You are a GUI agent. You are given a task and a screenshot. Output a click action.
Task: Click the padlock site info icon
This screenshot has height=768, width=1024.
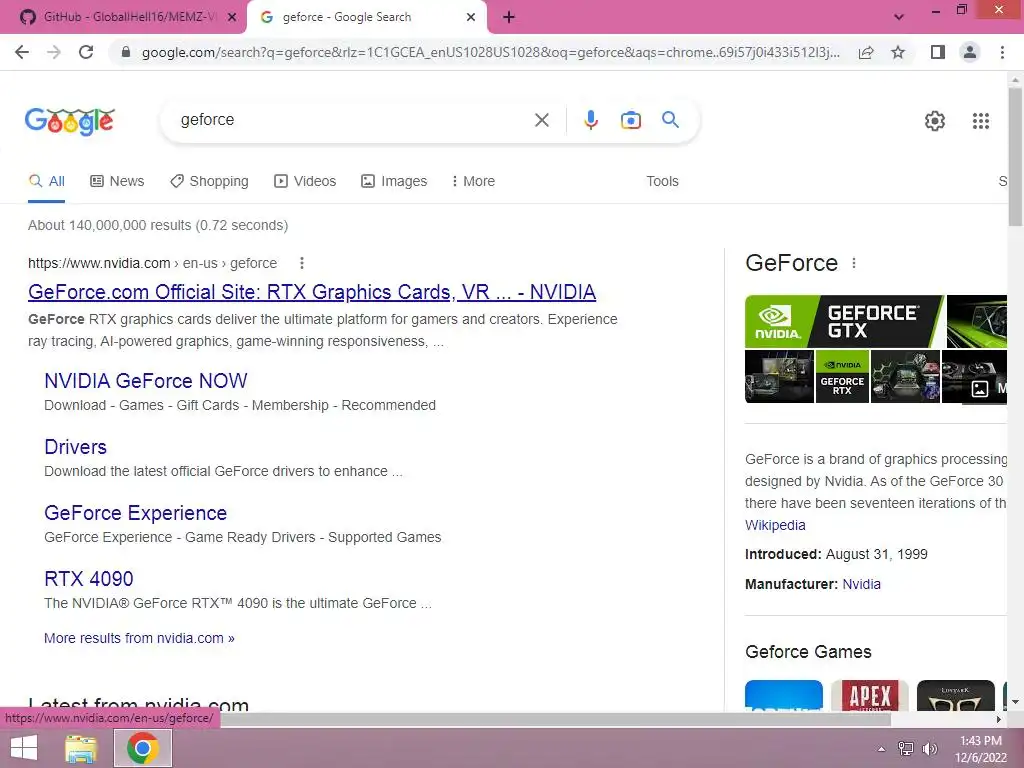(126, 52)
